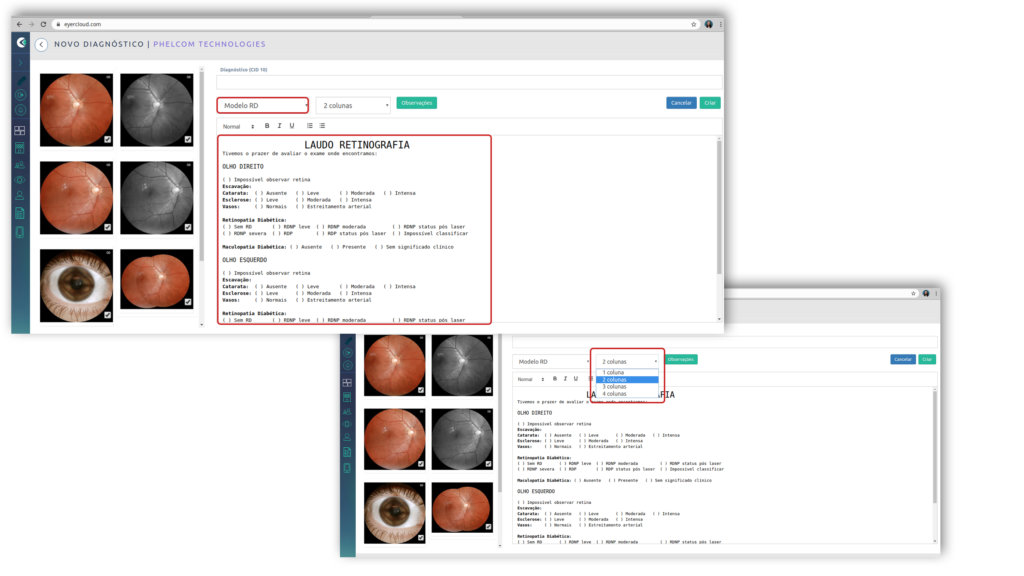This screenshot has height=576, width=1024.
Task: Open the grid view icon in the lower sidebar
Action: point(347,383)
